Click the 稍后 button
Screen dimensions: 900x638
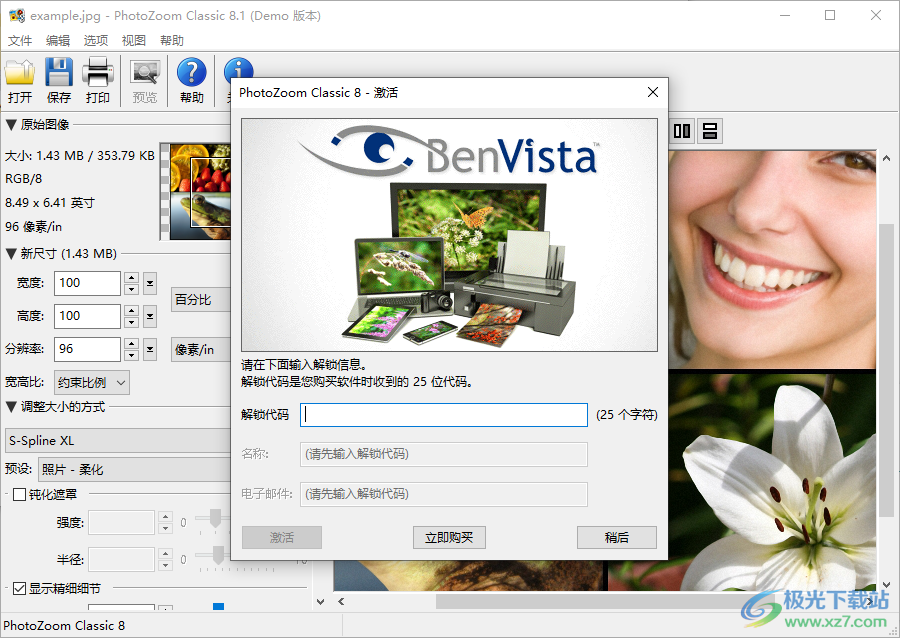616,538
